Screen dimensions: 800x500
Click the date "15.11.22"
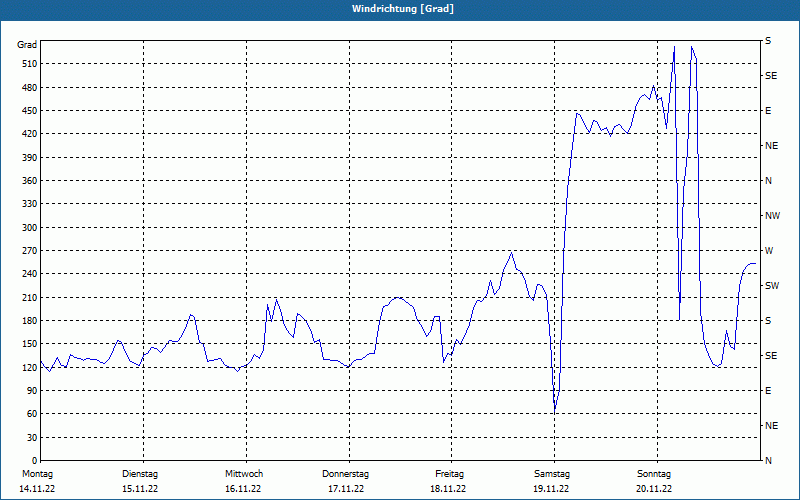140,489
